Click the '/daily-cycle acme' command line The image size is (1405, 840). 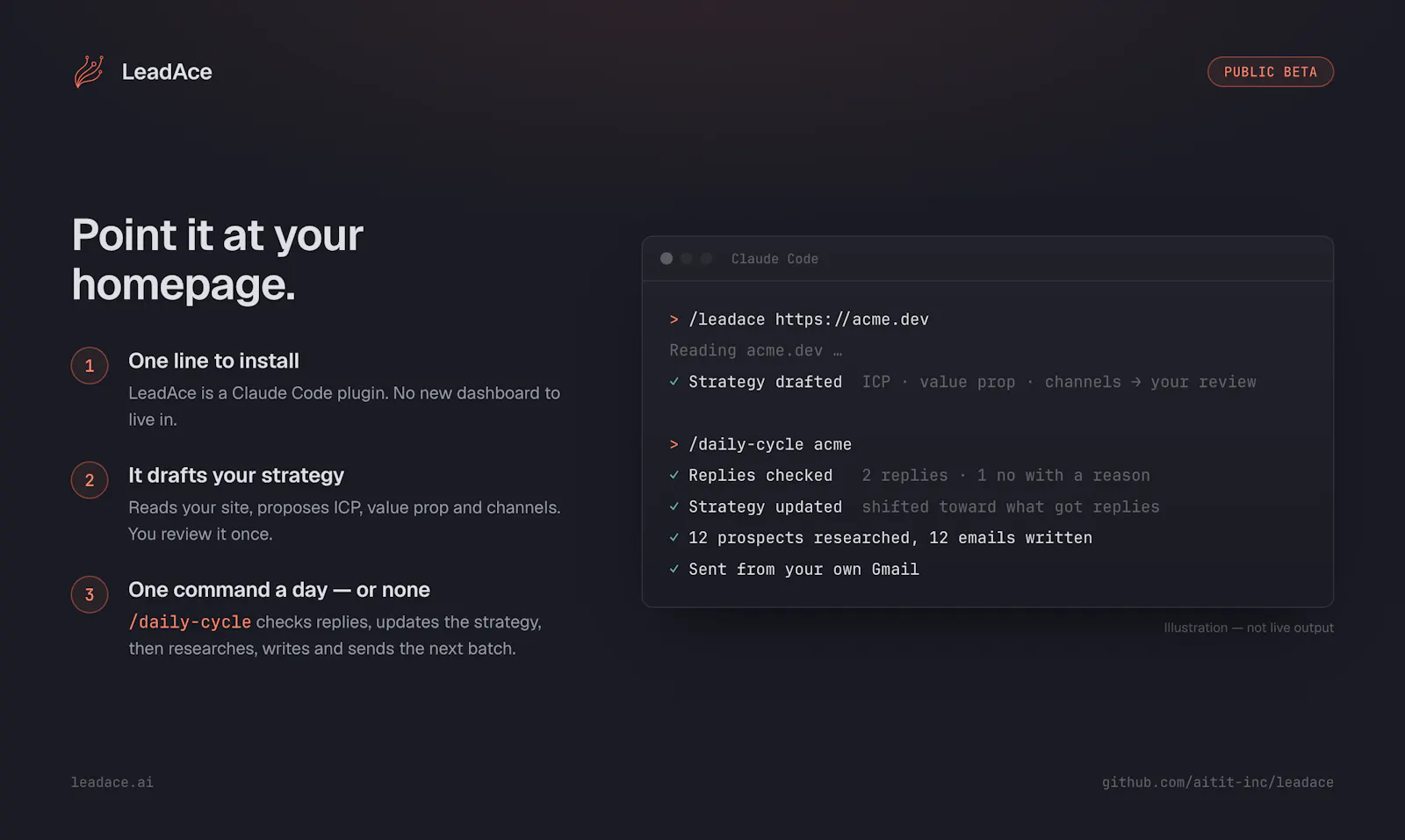(x=770, y=444)
